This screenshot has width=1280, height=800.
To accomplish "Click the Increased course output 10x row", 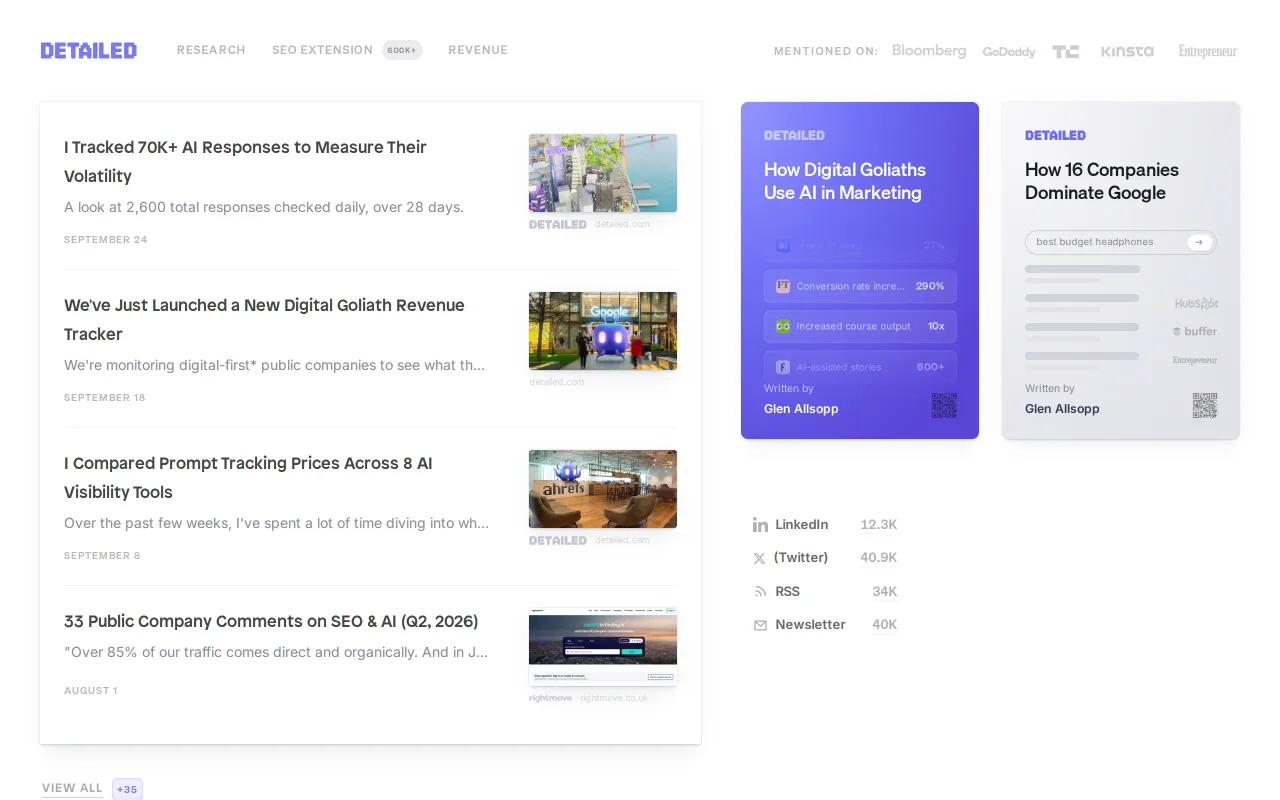I will (860, 326).
